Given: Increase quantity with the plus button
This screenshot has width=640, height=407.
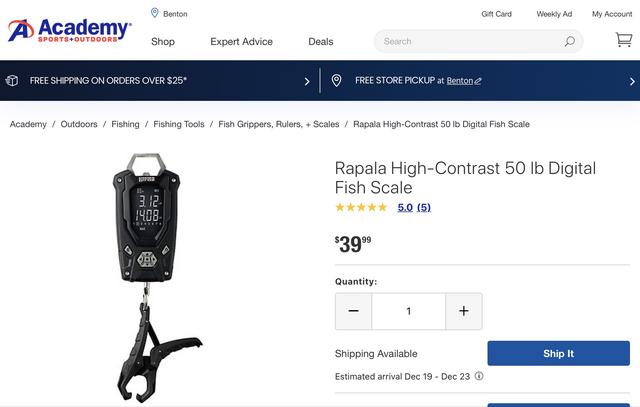Looking at the screenshot, I should (x=464, y=311).
